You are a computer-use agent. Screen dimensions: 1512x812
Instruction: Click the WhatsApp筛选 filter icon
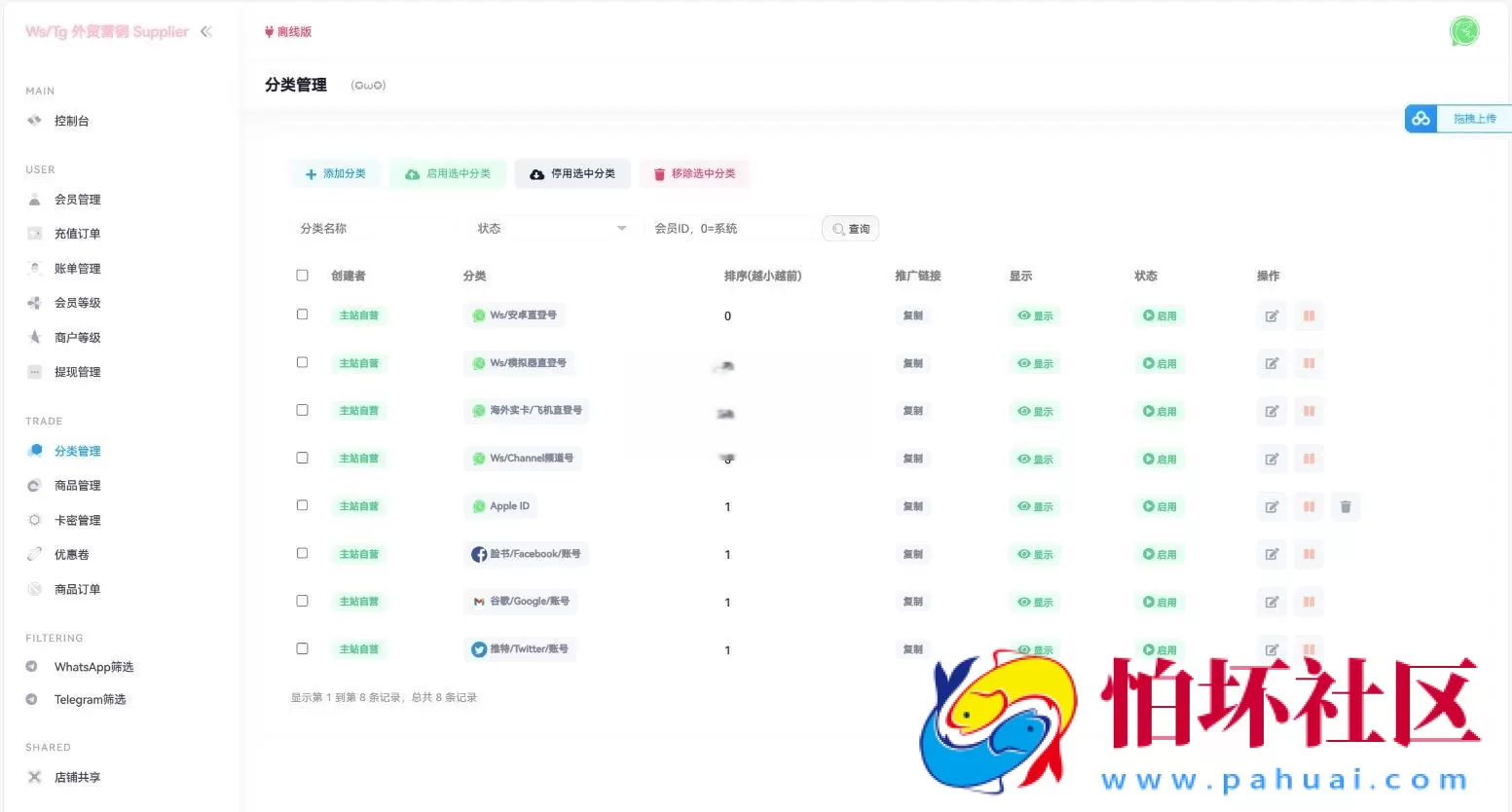point(35,667)
